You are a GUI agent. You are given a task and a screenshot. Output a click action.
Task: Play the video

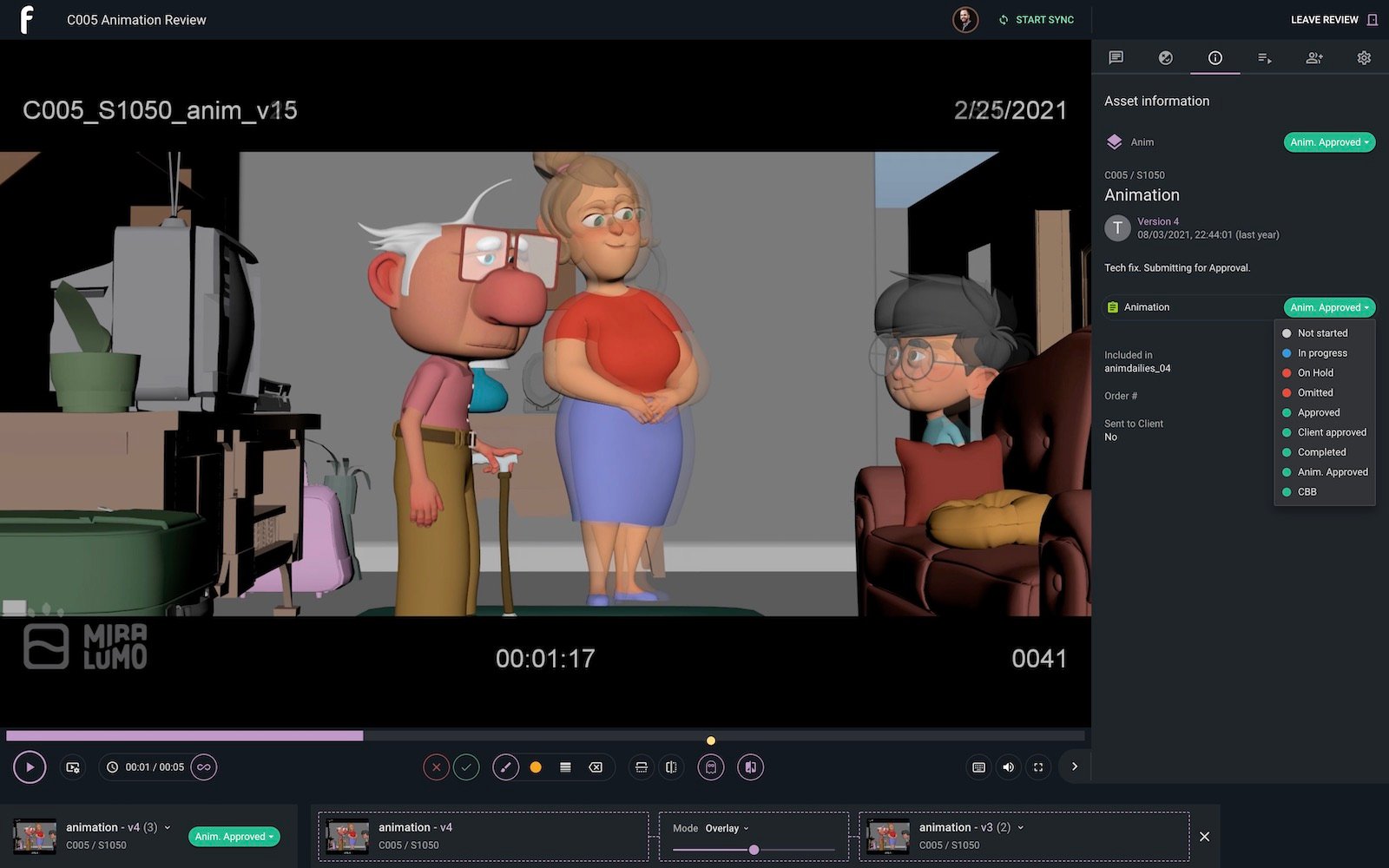tap(30, 767)
